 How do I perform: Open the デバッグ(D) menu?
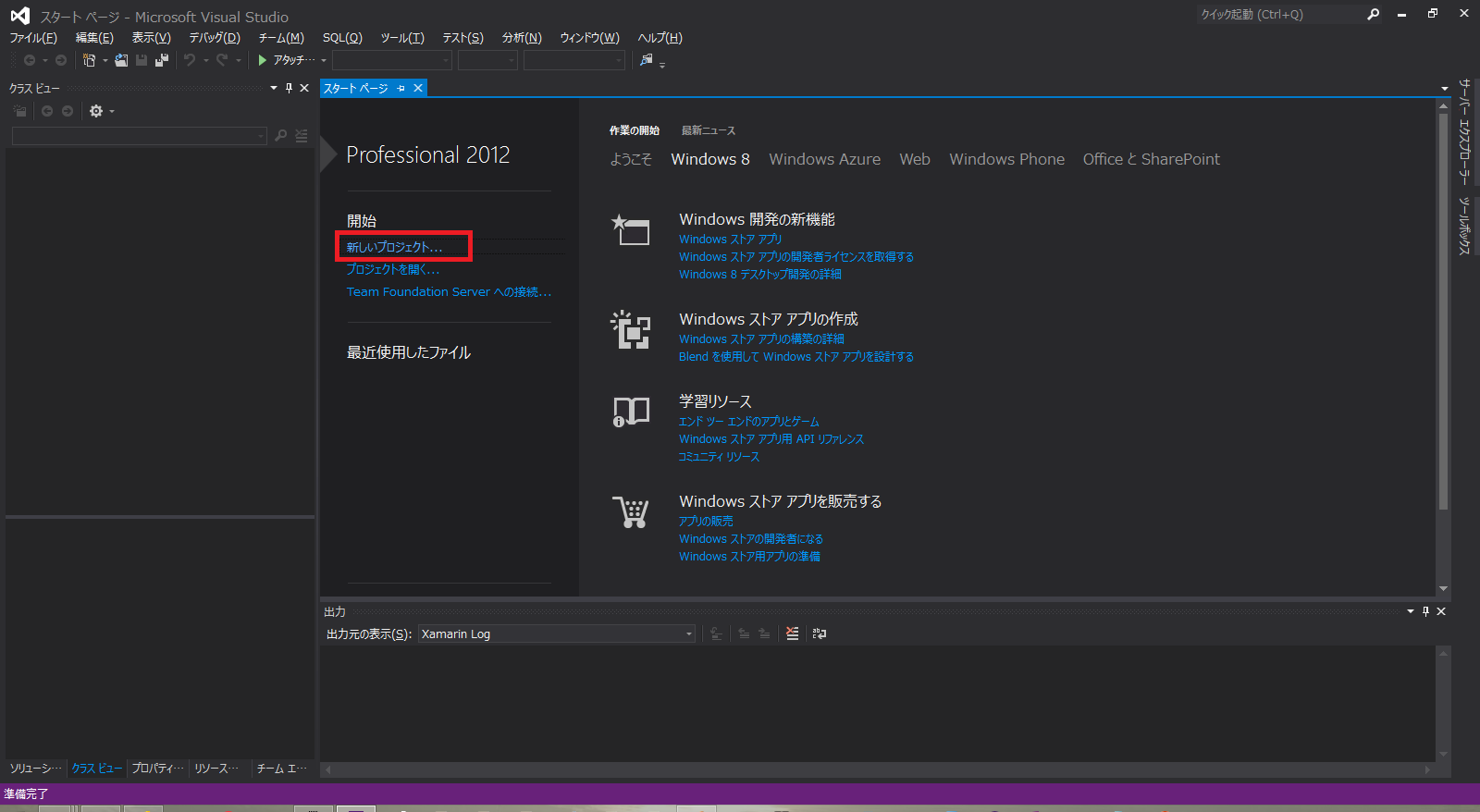[215, 38]
